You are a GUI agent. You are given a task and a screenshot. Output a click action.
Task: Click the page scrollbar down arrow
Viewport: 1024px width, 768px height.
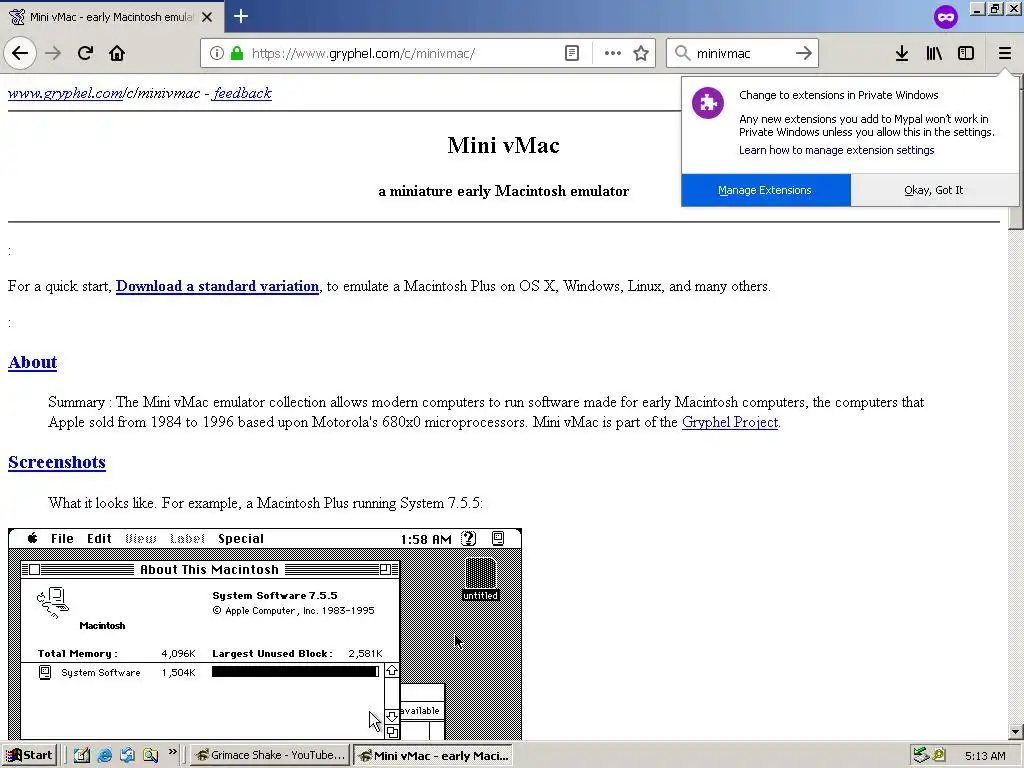pyautogui.click(x=1016, y=731)
